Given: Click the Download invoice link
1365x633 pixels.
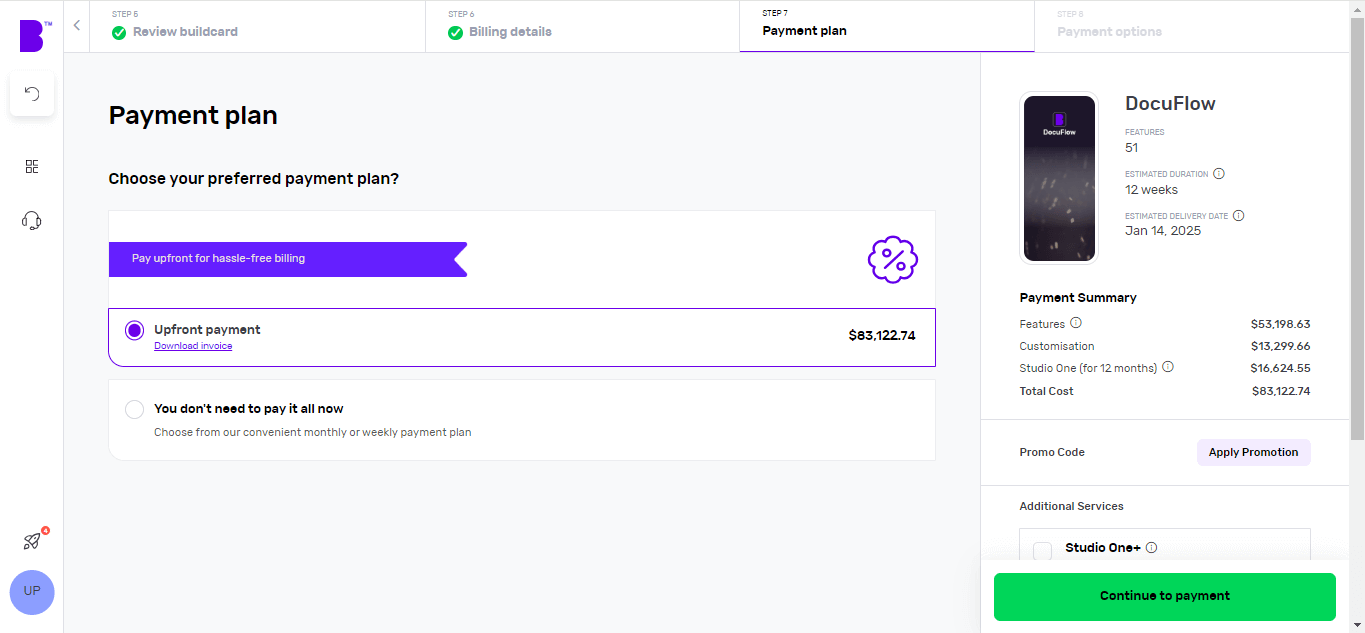Looking at the screenshot, I should pyautogui.click(x=192, y=345).
